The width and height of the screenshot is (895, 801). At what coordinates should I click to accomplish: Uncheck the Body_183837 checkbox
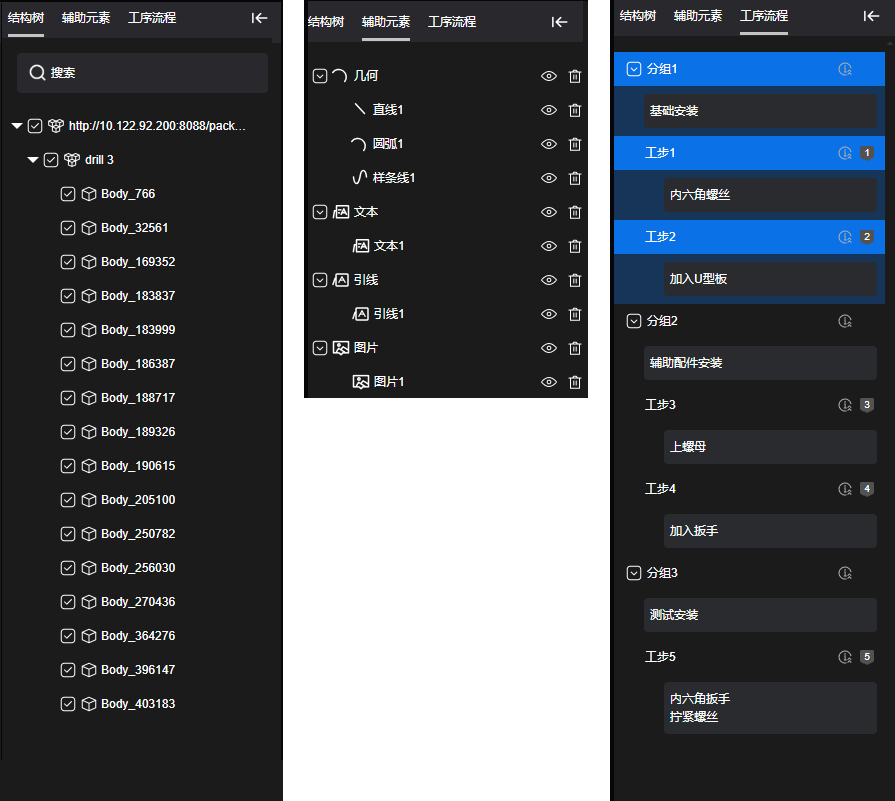click(68, 296)
